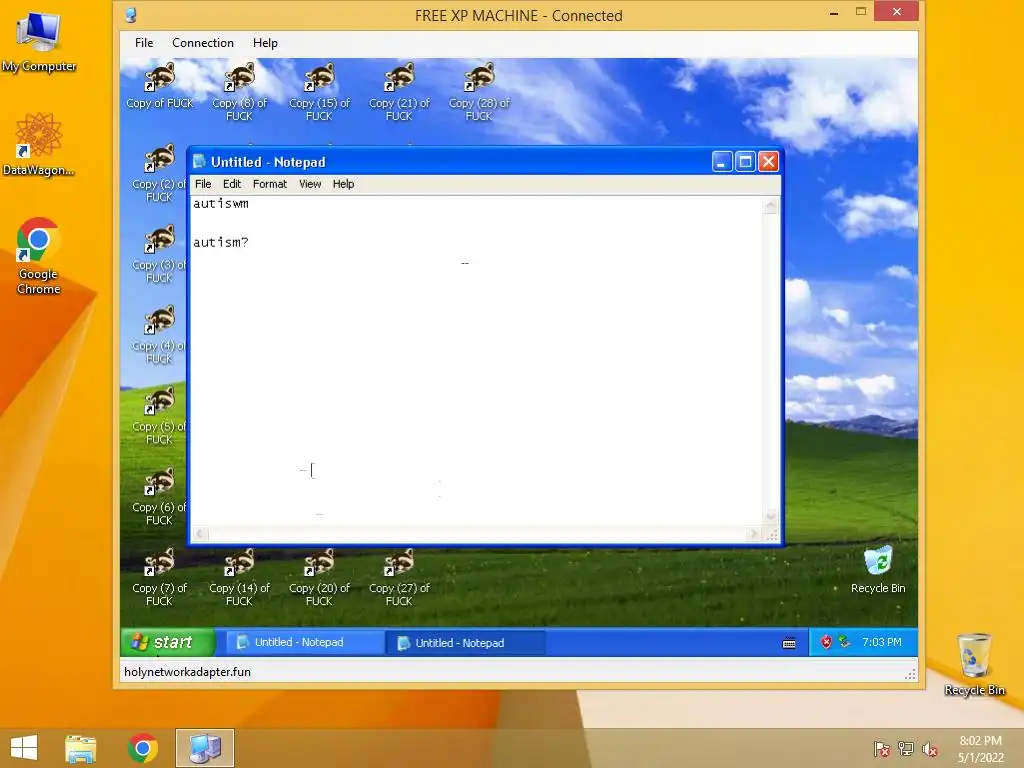This screenshot has height=768, width=1024.
Task: Click the 'autiswm' line in Notepad
Action: (221, 204)
